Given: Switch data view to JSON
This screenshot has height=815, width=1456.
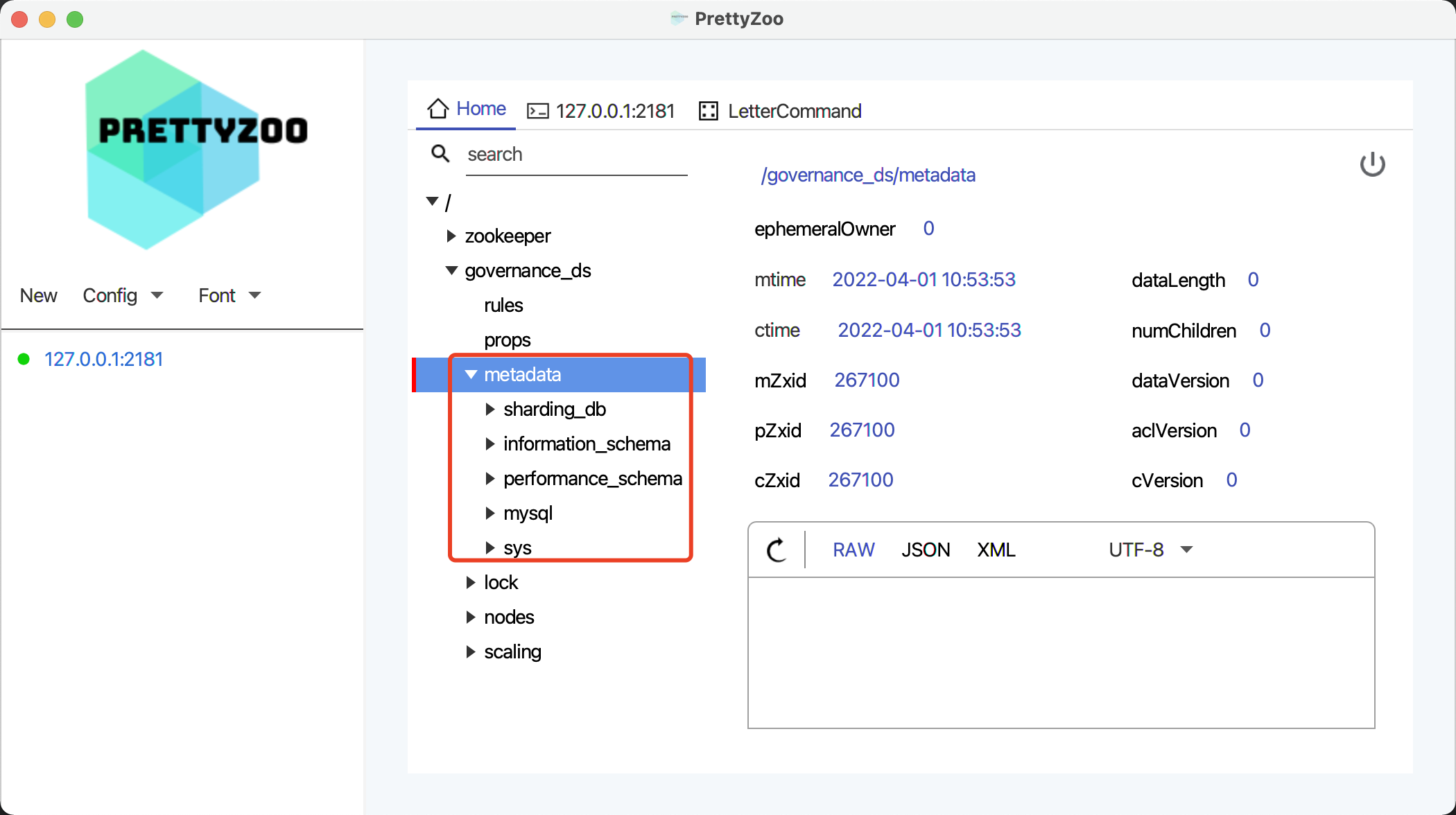Looking at the screenshot, I should tap(925, 550).
